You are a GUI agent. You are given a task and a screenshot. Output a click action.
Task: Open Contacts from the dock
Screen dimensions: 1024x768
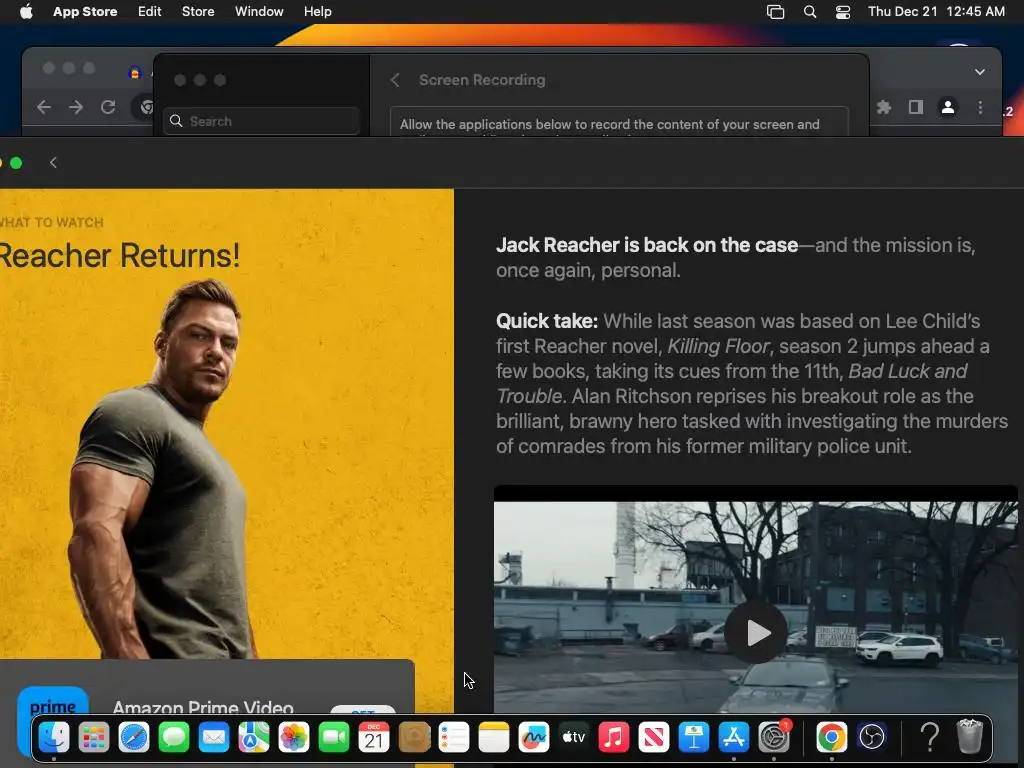point(414,738)
